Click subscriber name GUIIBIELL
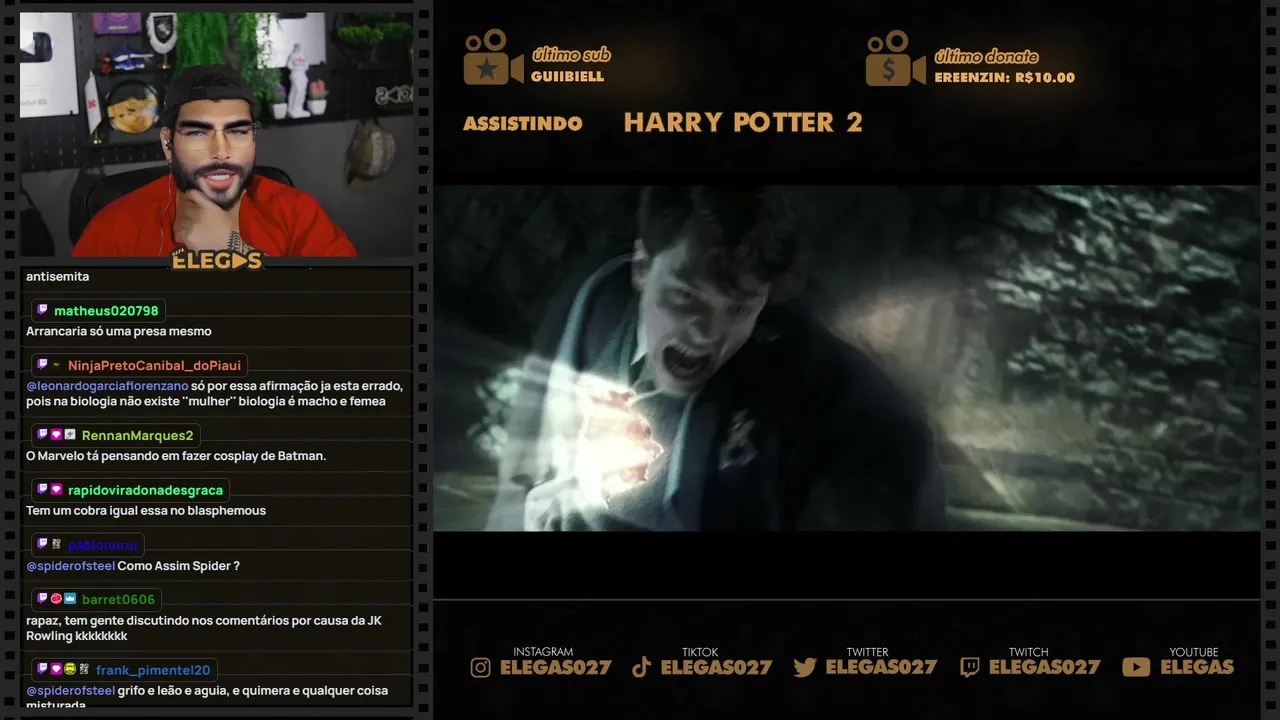This screenshot has width=1280, height=720. [568, 77]
